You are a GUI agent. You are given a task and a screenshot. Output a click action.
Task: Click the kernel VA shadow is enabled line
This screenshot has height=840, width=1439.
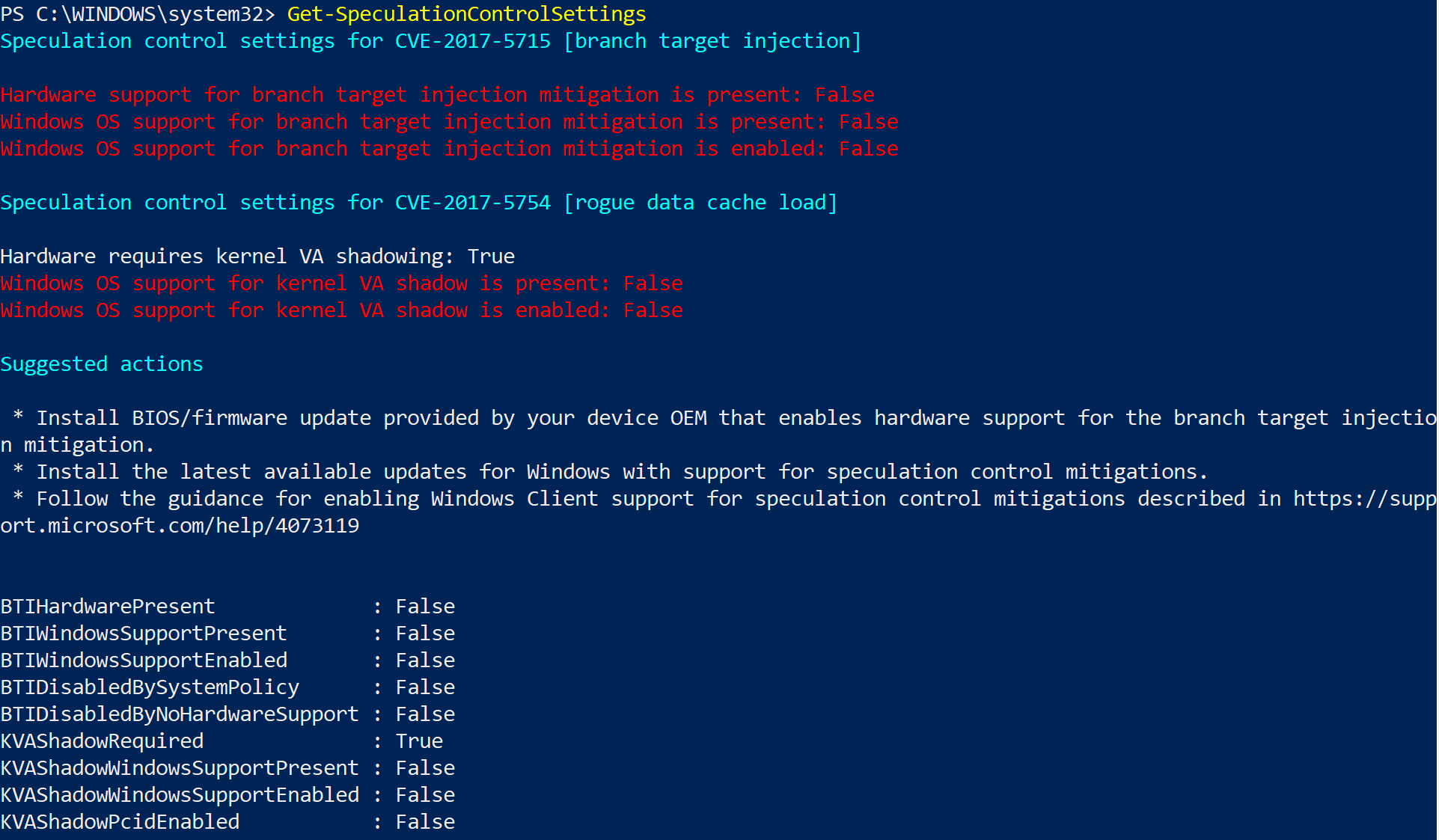341,310
